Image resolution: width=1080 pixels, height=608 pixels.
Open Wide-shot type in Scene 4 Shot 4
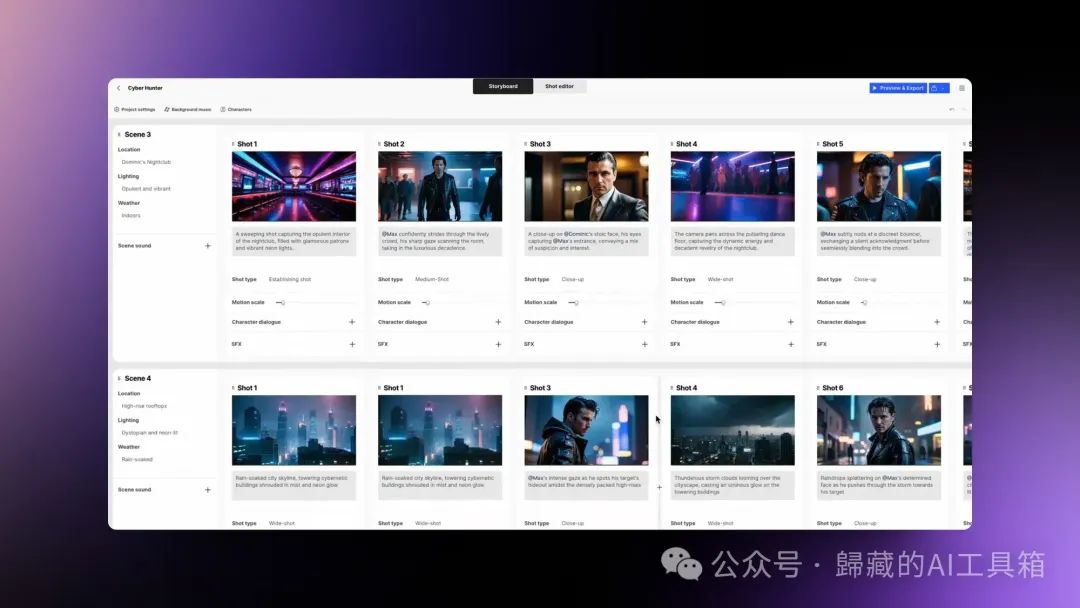pos(720,523)
